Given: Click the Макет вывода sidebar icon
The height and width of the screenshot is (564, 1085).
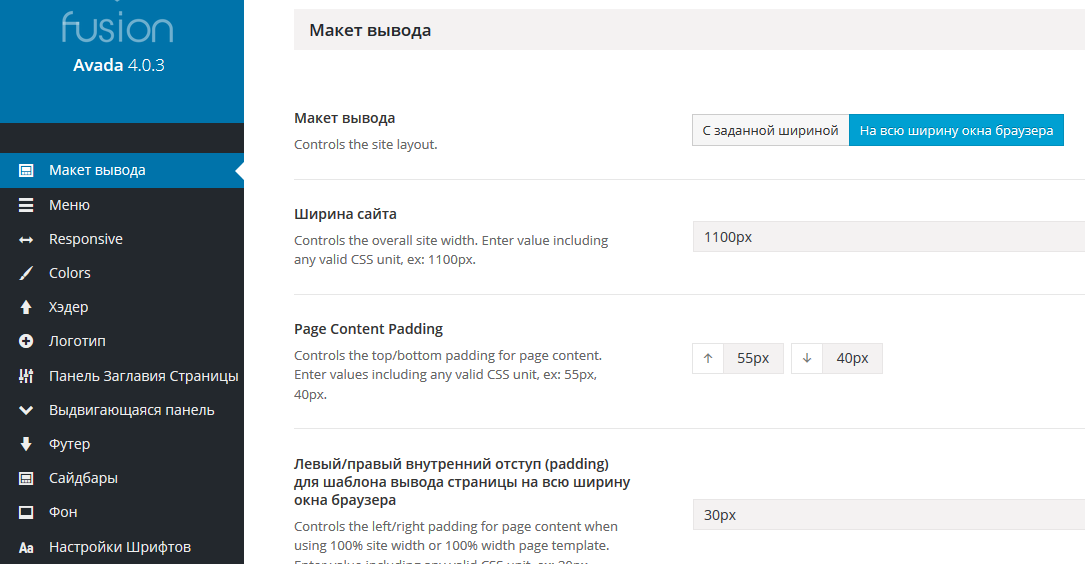Looking at the screenshot, I should pyautogui.click(x=27, y=170).
